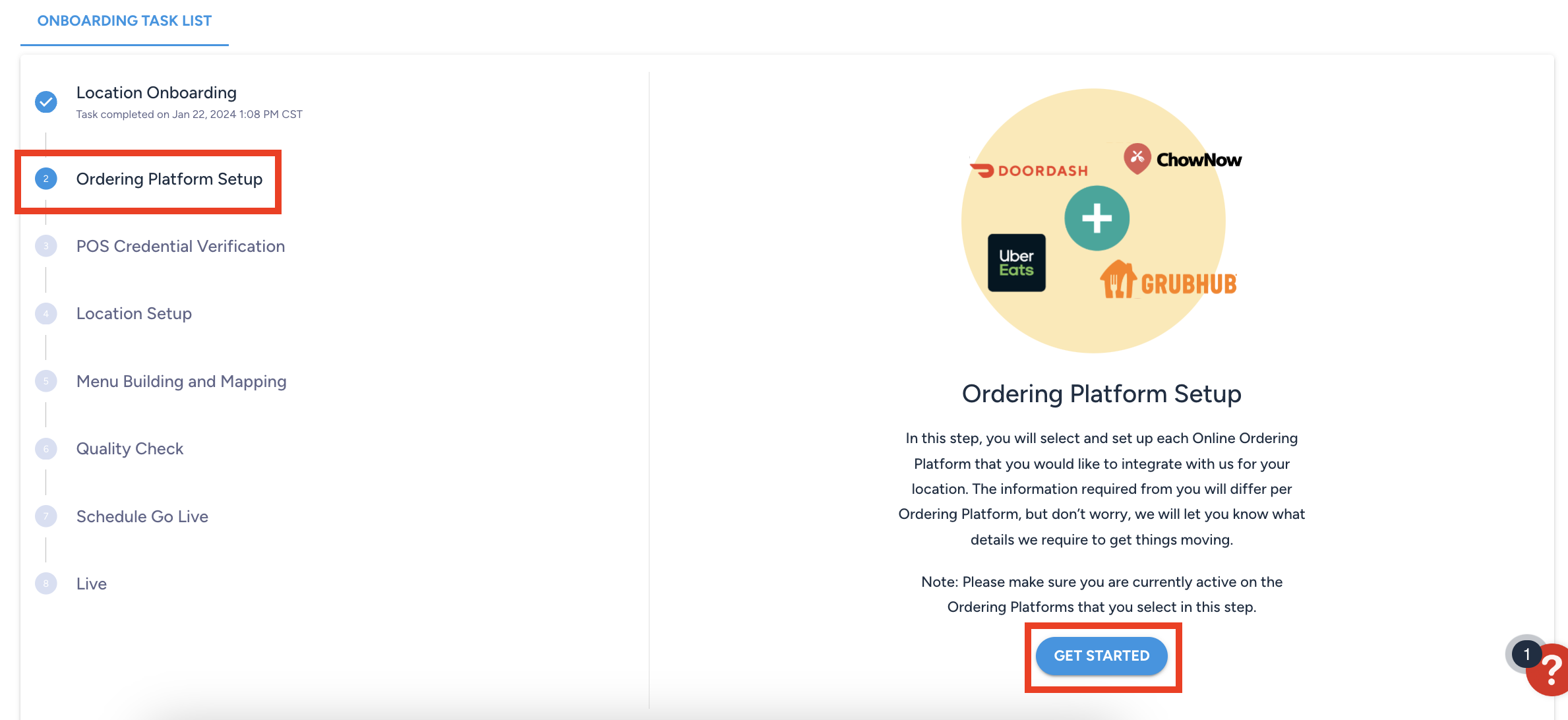Click step circle 7 next to Schedule Go Live

pyautogui.click(x=45, y=516)
